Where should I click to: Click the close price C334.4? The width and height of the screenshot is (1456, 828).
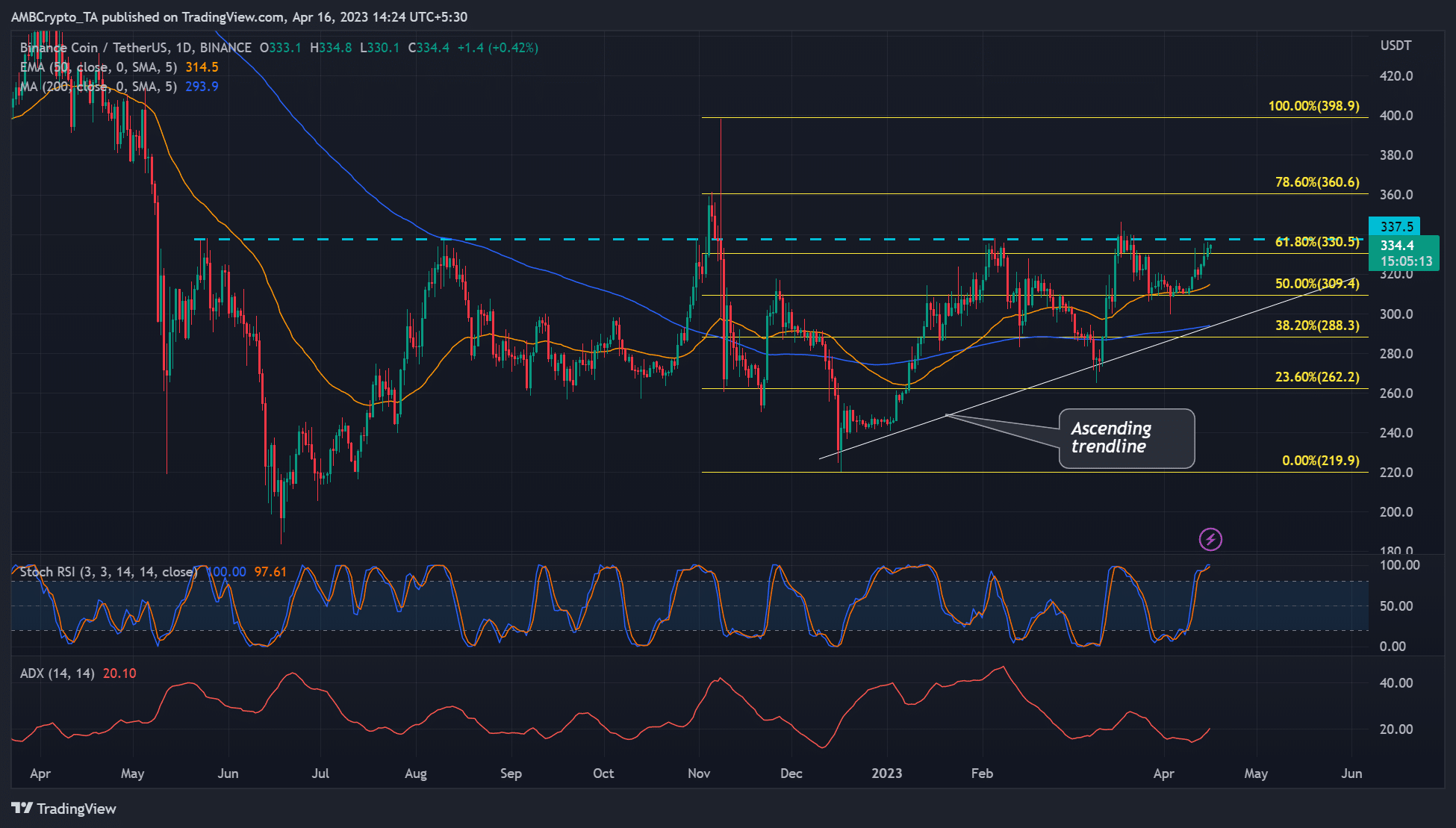click(429, 48)
